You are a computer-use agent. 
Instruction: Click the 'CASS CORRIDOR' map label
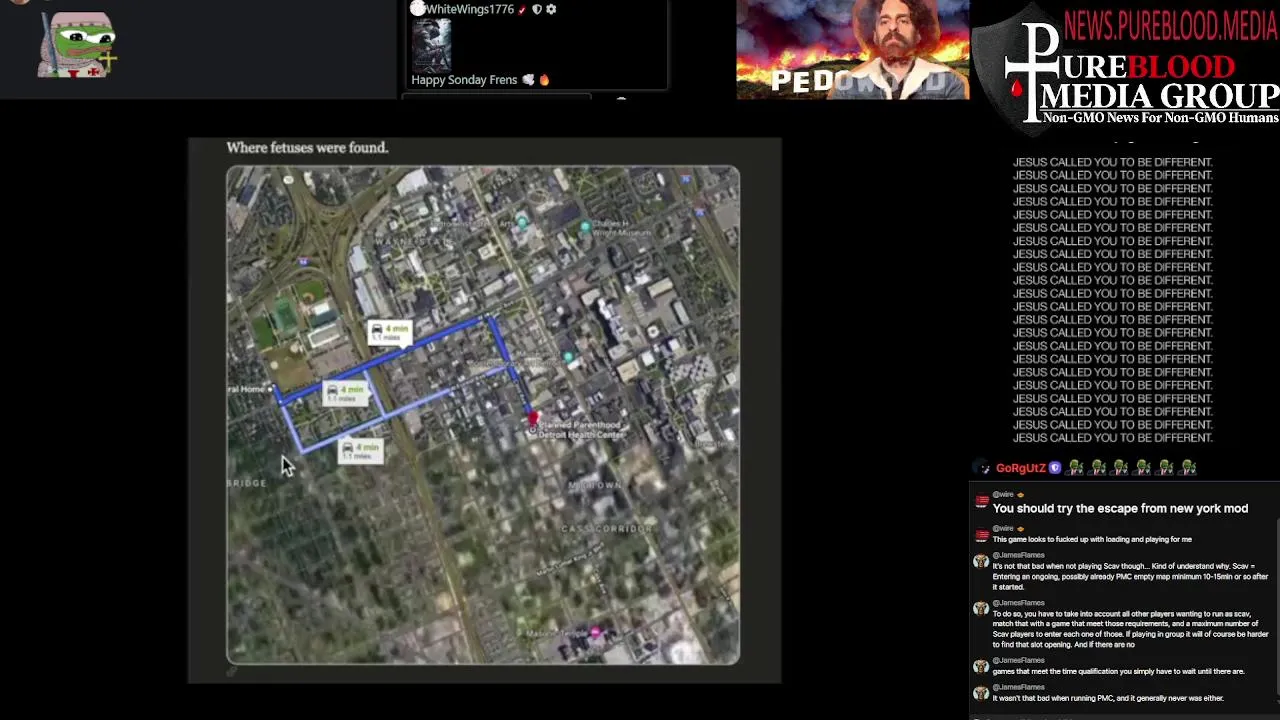607,528
